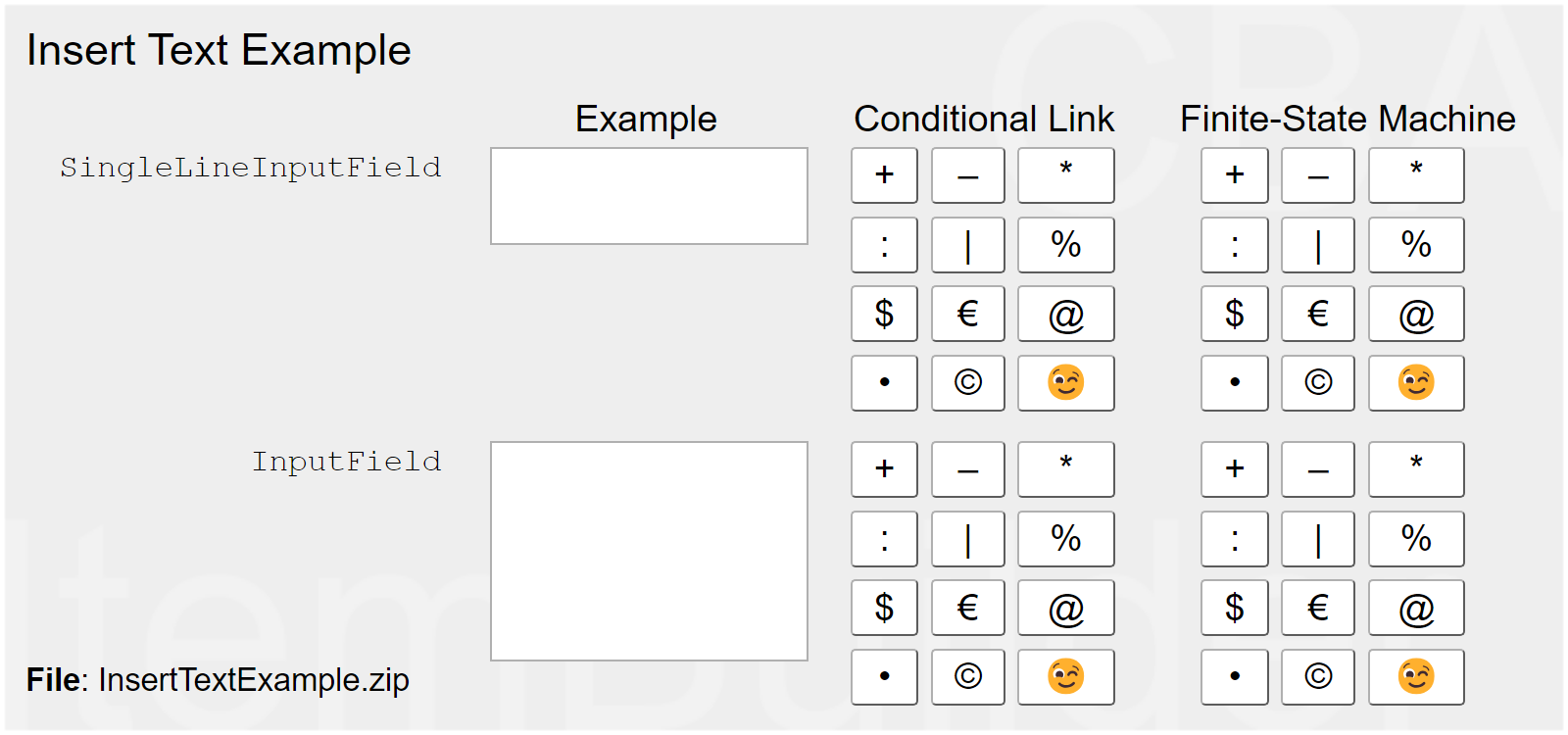Screen dimensions: 1568x735
Task: Click inside the SingleLineInputField example text box
Action: click(649, 196)
